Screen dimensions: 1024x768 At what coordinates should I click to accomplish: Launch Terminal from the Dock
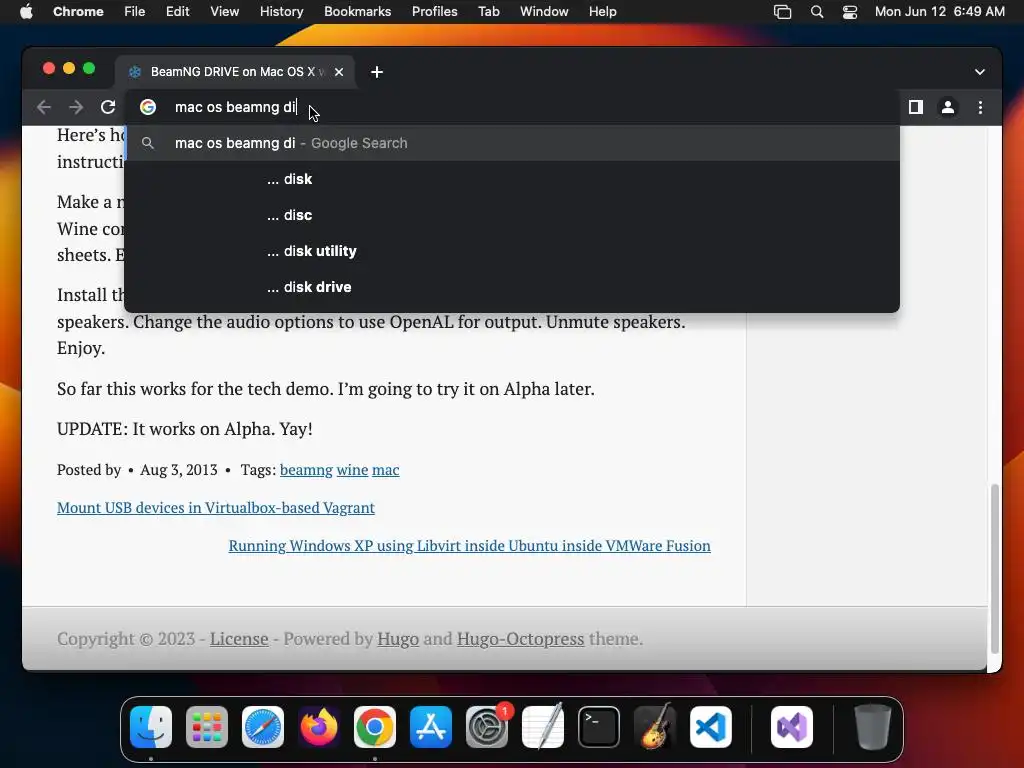coord(599,727)
